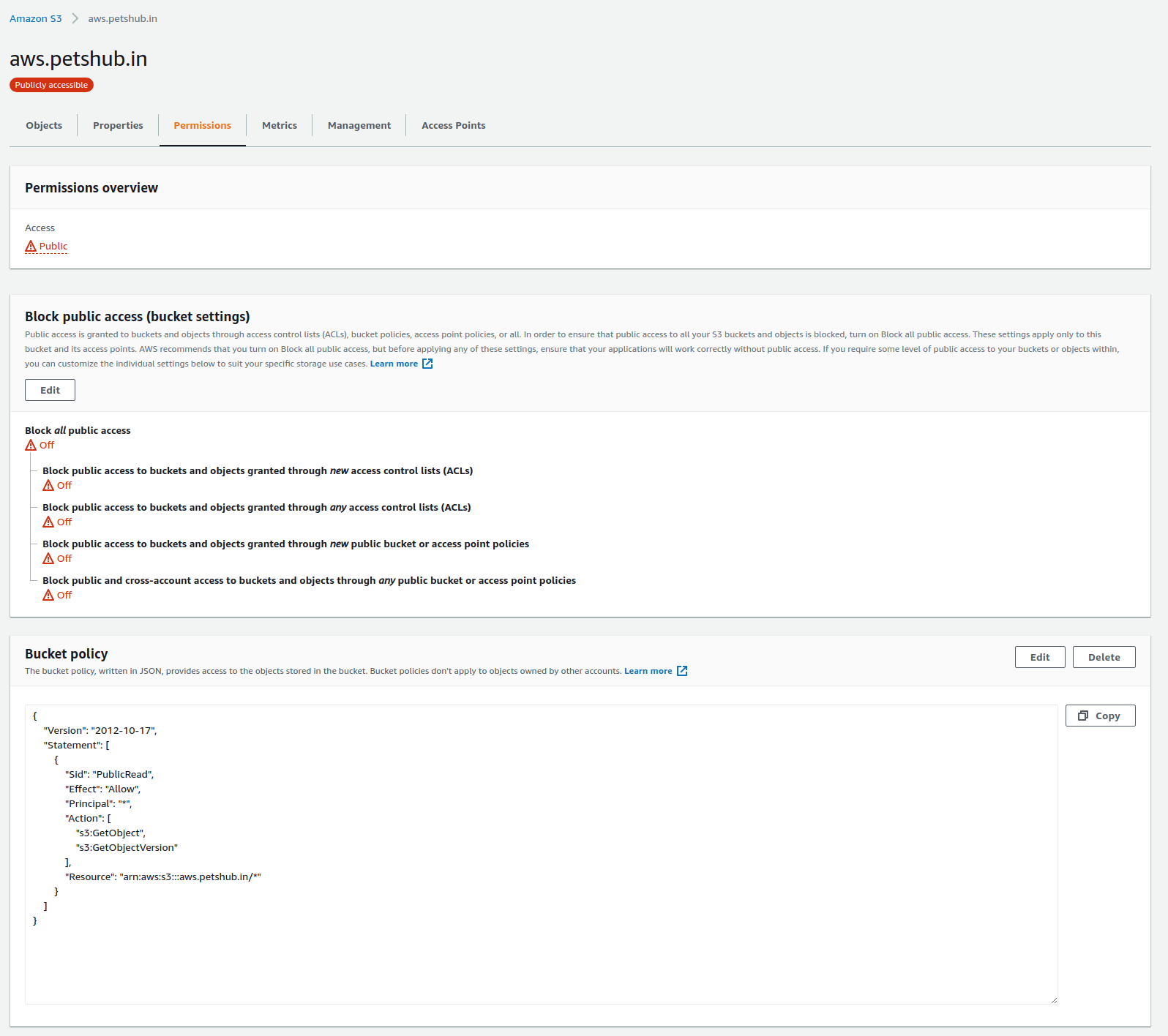The width and height of the screenshot is (1168, 1036).
Task: Go to the Management tab
Action: click(x=359, y=125)
